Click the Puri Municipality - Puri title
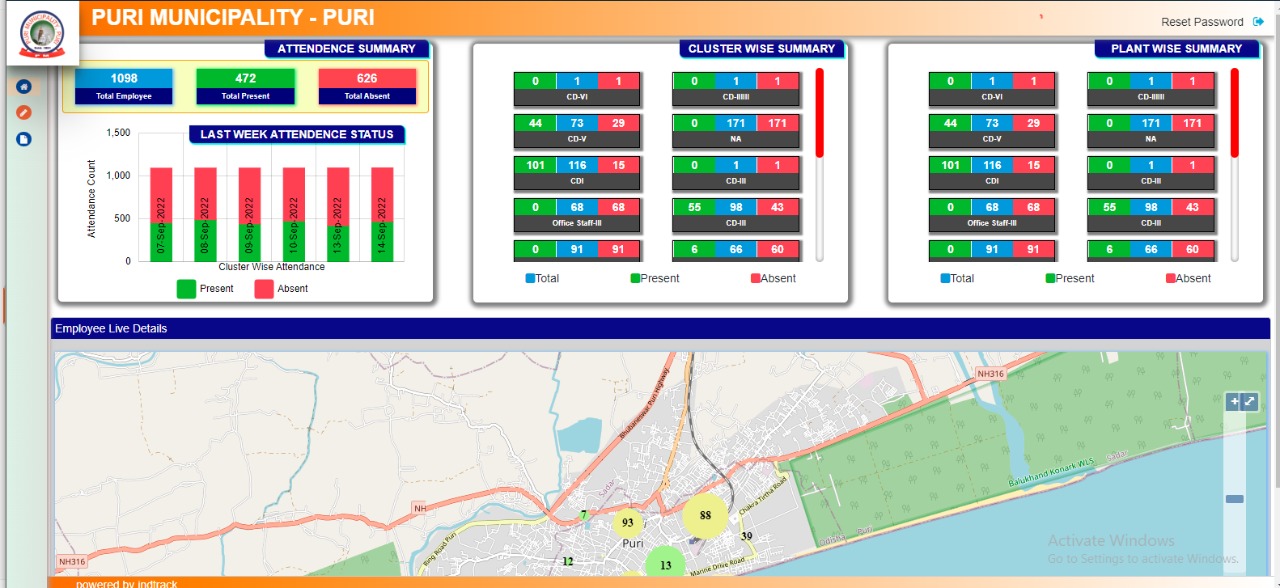Image resolution: width=1280 pixels, height=588 pixels. [x=233, y=17]
